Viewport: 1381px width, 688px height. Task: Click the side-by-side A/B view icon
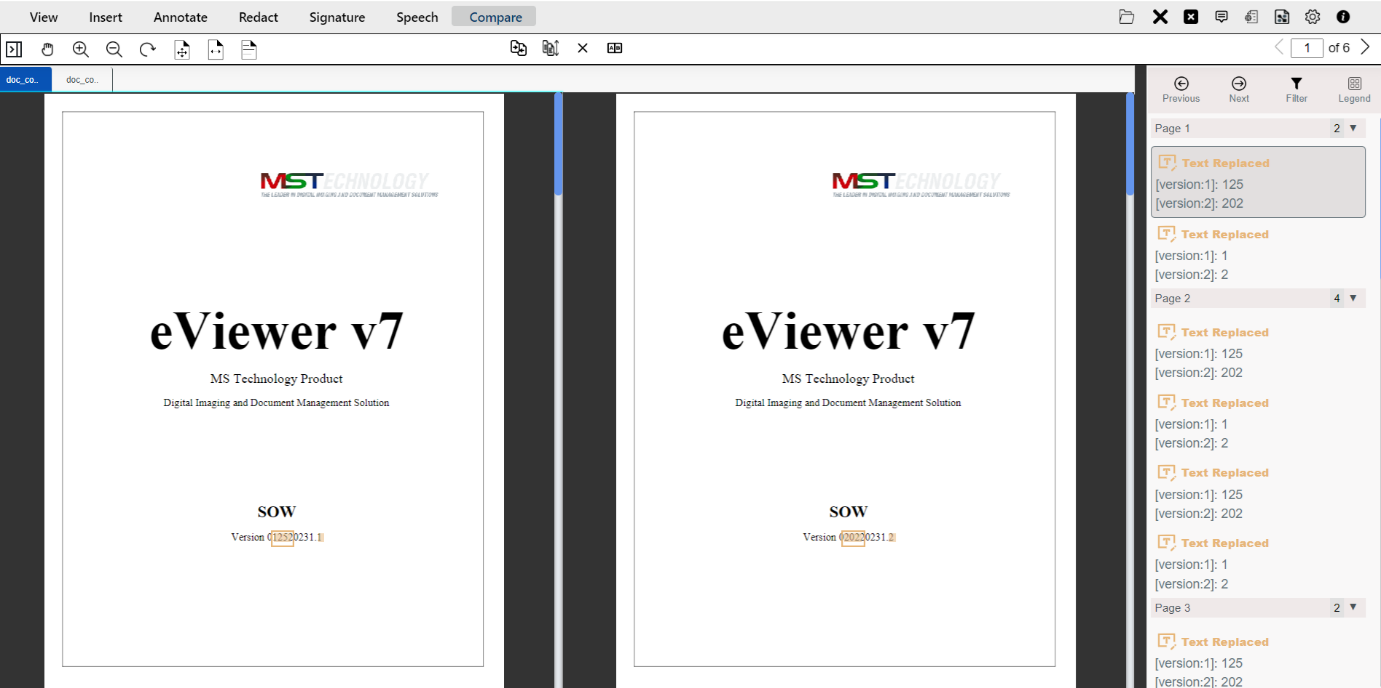615,48
